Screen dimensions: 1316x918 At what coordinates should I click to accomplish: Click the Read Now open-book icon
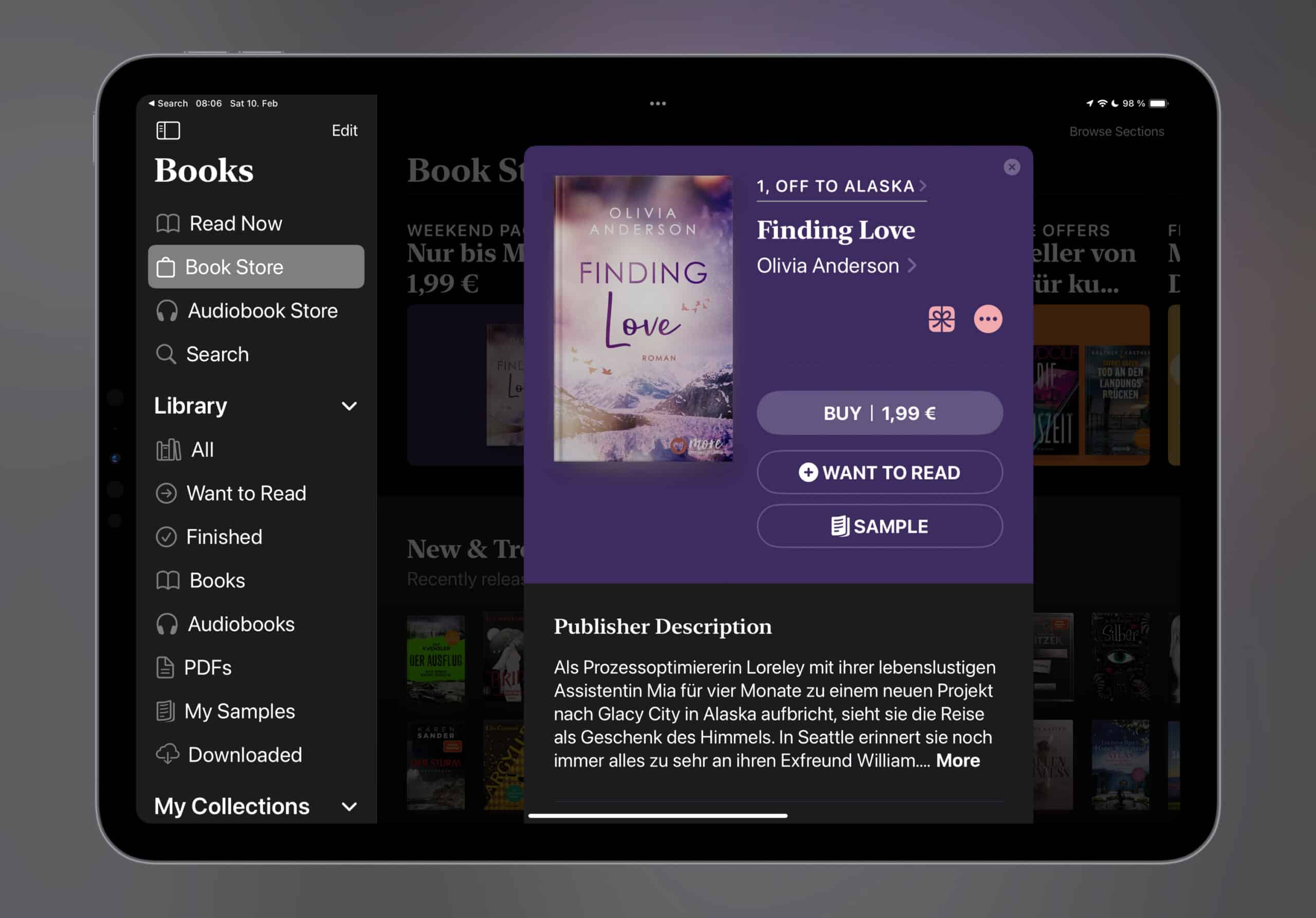tap(168, 224)
